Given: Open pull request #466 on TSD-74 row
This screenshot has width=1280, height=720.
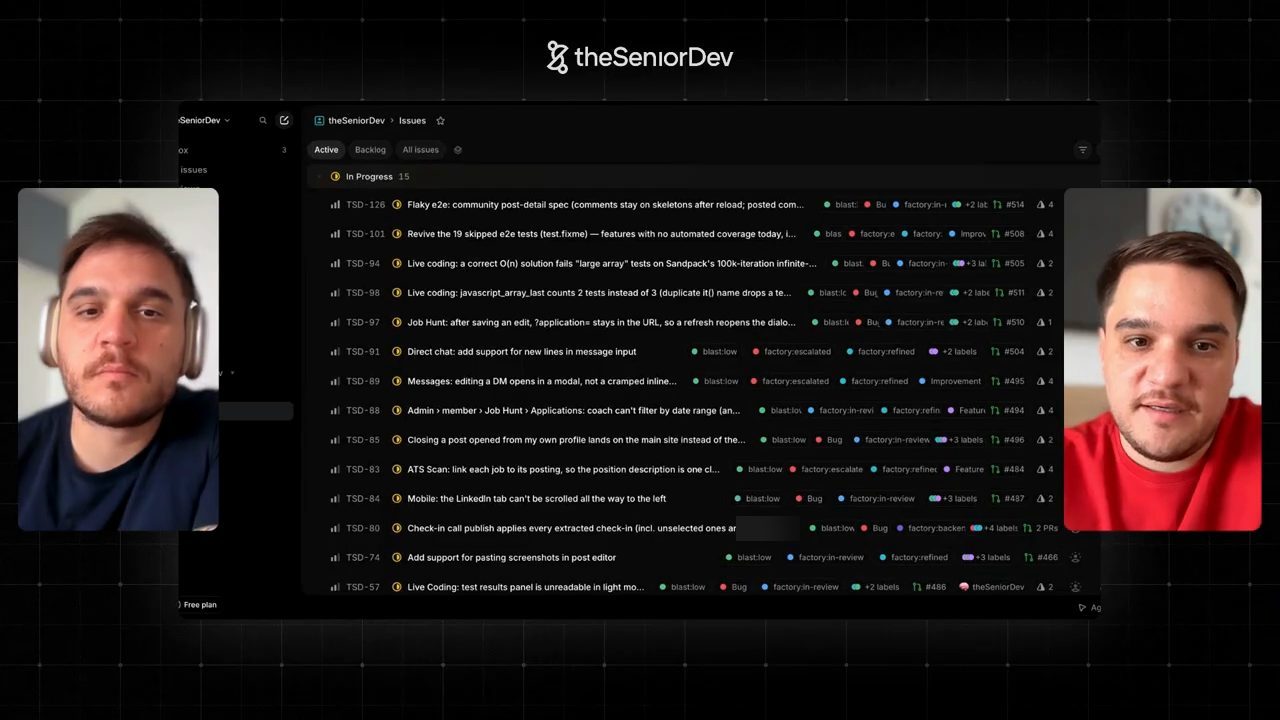Looking at the screenshot, I should (1041, 558).
